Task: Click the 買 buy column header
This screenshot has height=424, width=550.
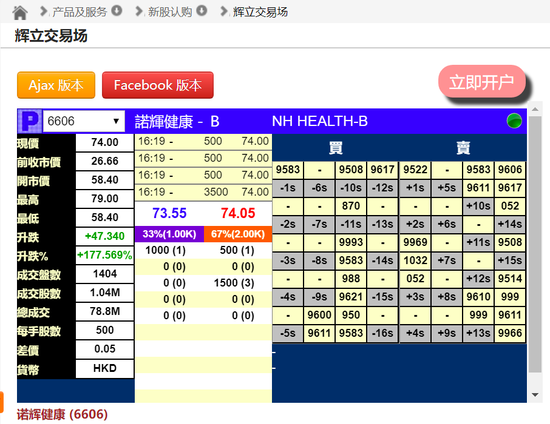Action: coord(336,148)
